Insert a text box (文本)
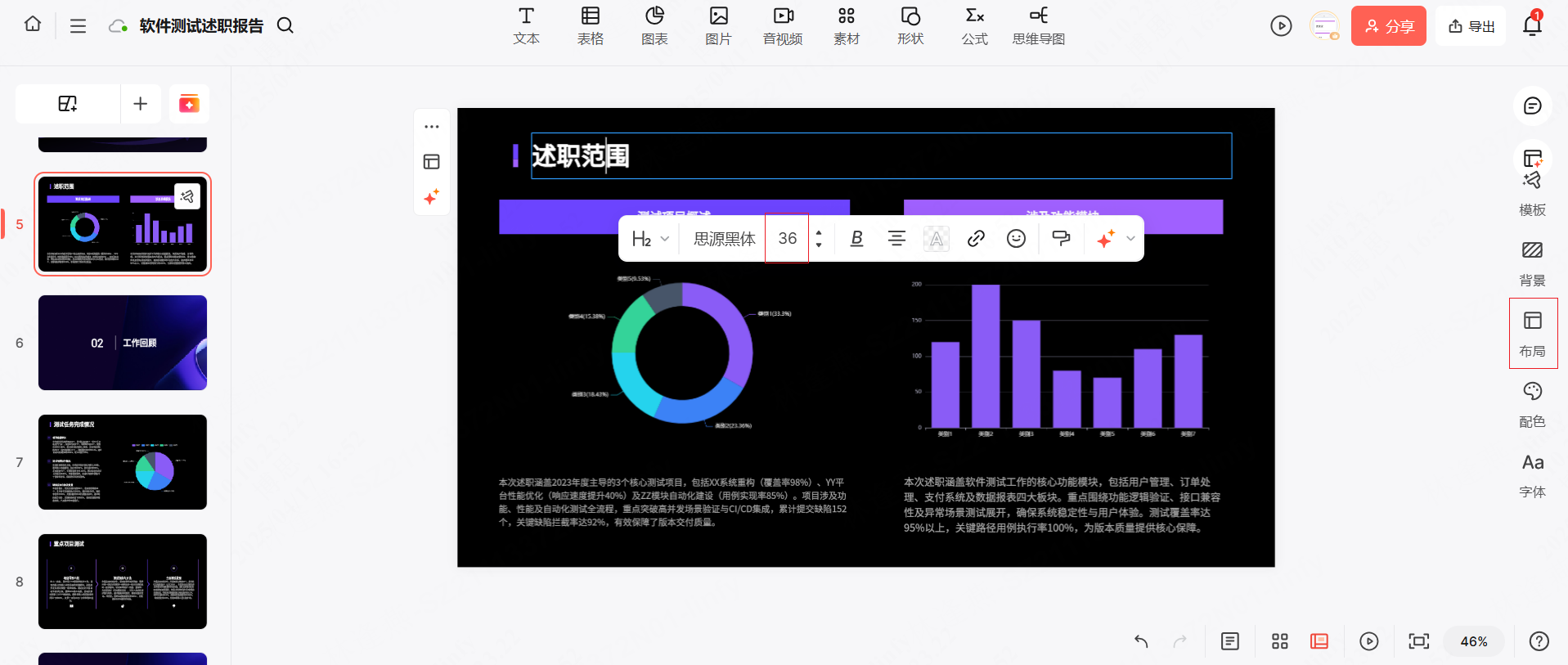This screenshot has height=665, width=1568. [526, 26]
